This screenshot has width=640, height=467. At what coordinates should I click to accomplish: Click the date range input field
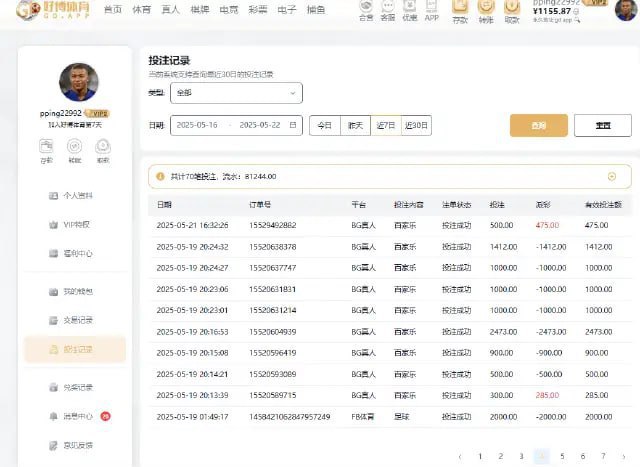coord(236,126)
